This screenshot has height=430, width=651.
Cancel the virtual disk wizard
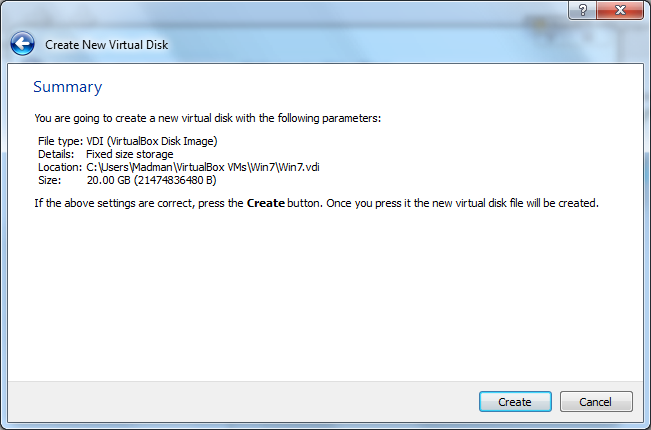[x=596, y=401]
